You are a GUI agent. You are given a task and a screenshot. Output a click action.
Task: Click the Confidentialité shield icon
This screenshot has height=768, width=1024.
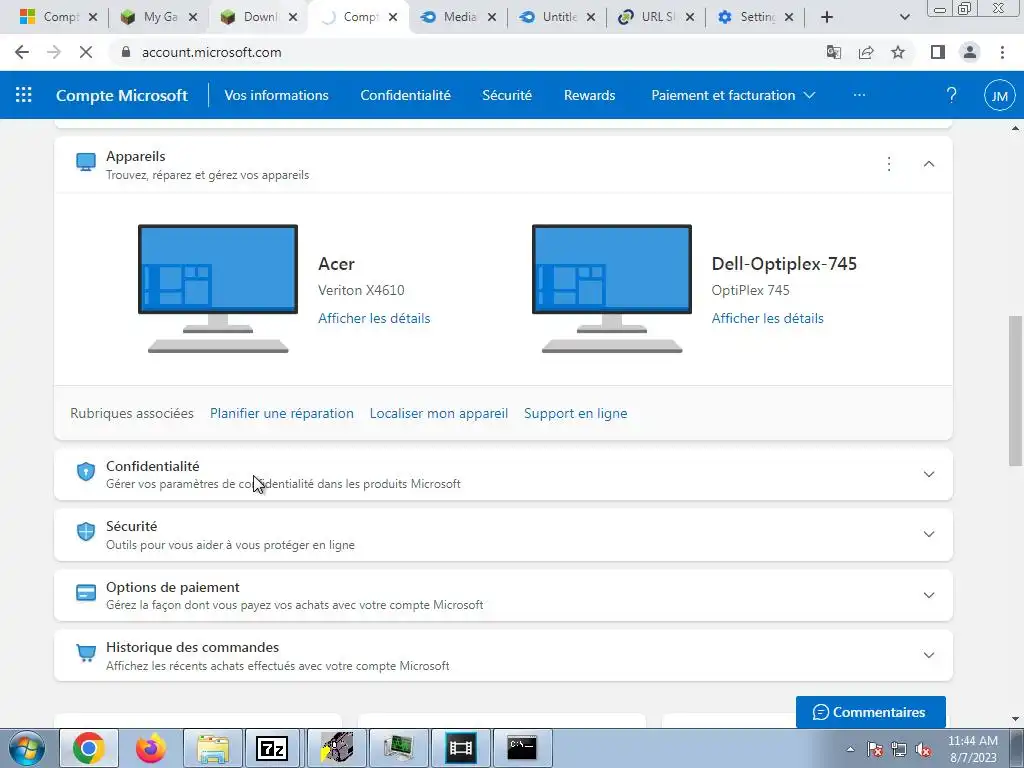pyautogui.click(x=86, y=472)
